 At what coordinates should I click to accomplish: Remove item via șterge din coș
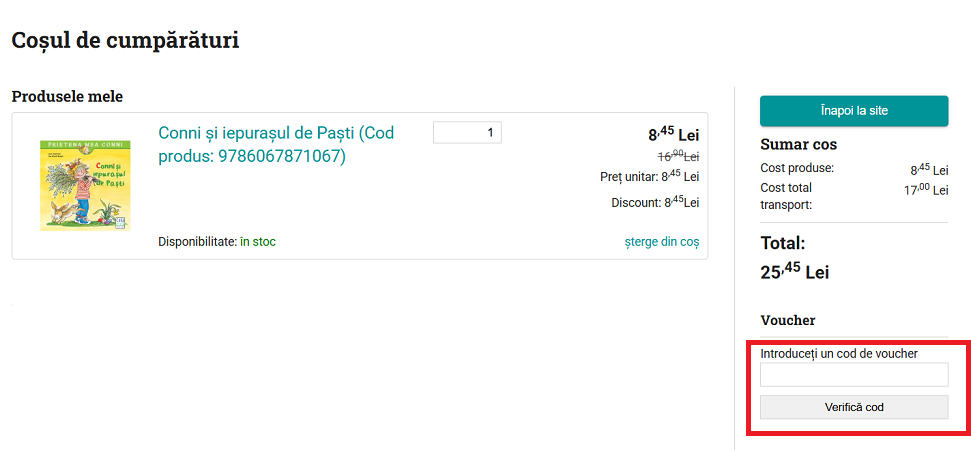pos(661,242)
